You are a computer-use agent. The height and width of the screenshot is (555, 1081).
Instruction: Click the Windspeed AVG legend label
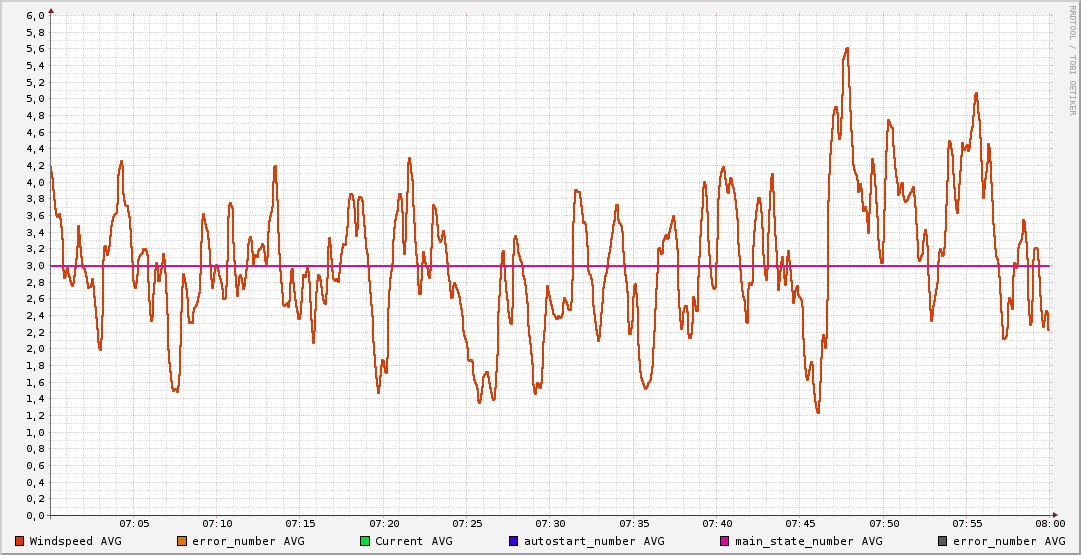tap(75, 541)
